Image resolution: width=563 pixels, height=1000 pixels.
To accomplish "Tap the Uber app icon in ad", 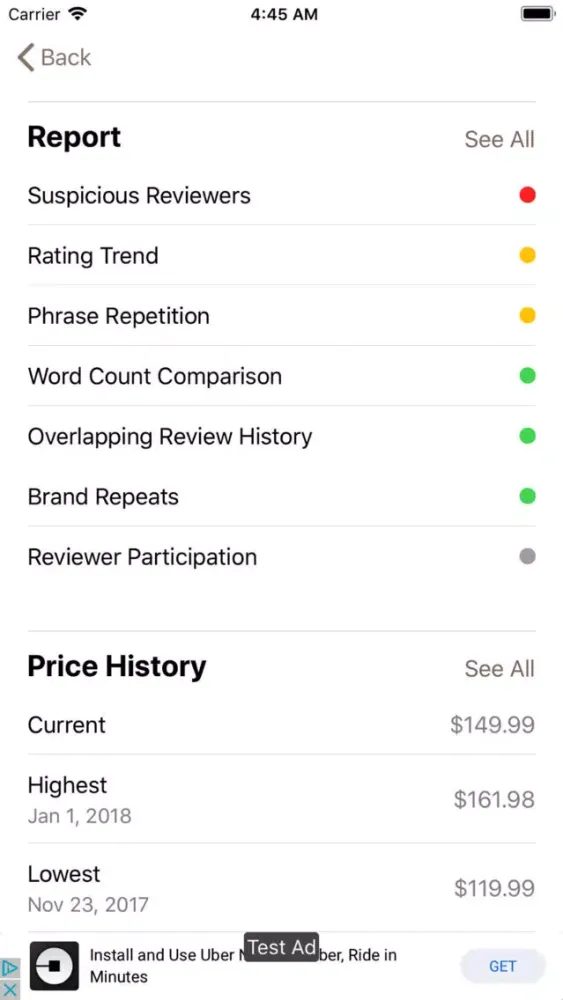I will point(55,966).
